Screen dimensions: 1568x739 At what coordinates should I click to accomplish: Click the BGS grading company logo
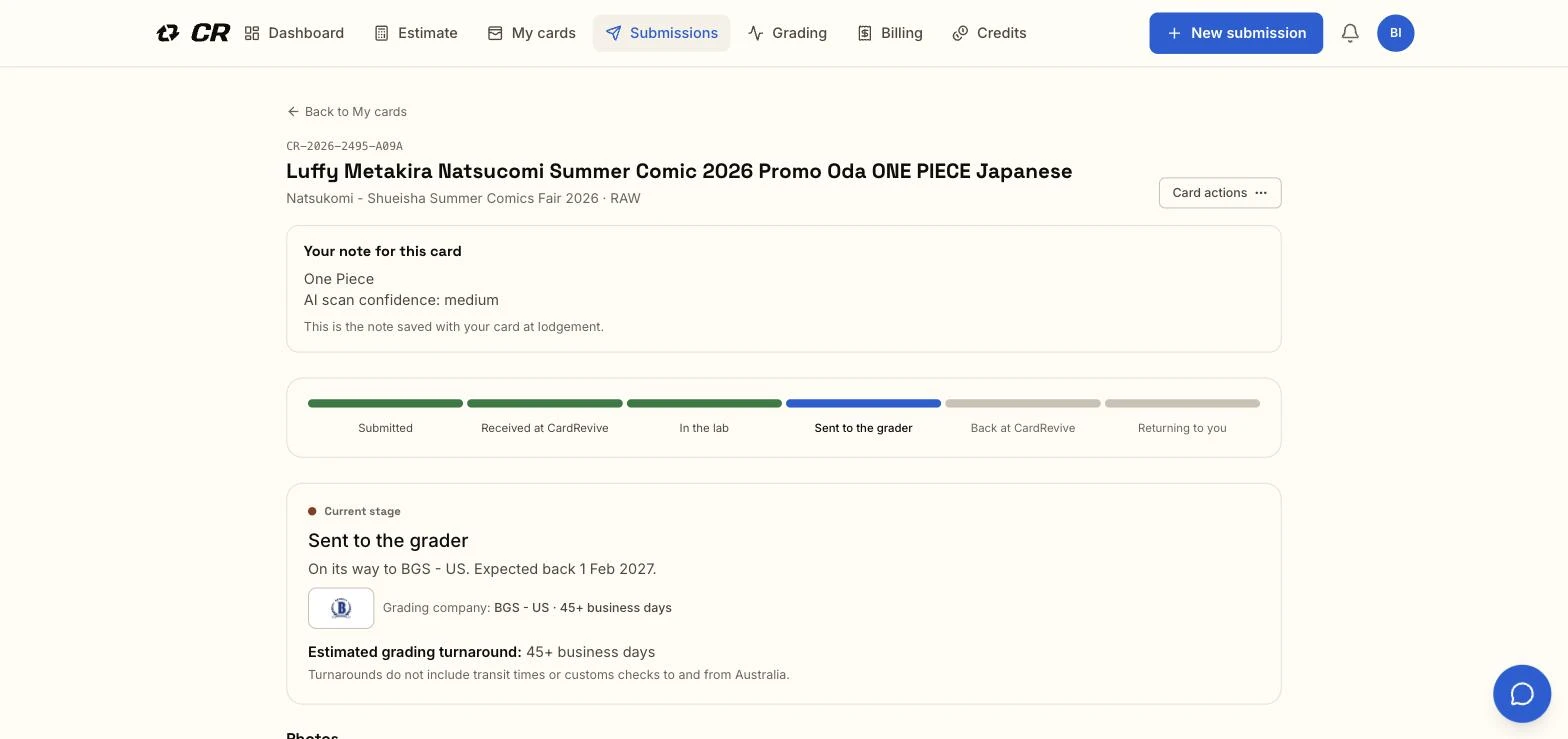tap(341, 608)
